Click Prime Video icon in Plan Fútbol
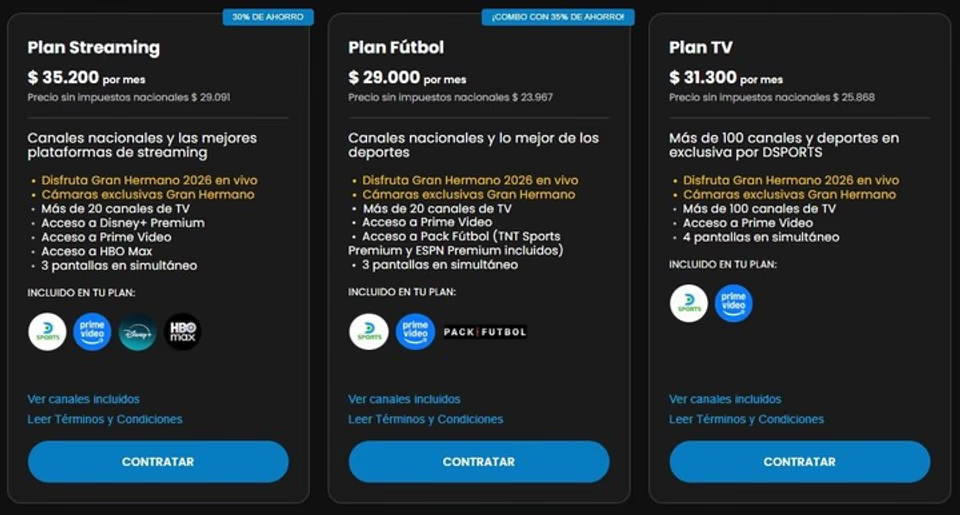 (x=415, y=332)
